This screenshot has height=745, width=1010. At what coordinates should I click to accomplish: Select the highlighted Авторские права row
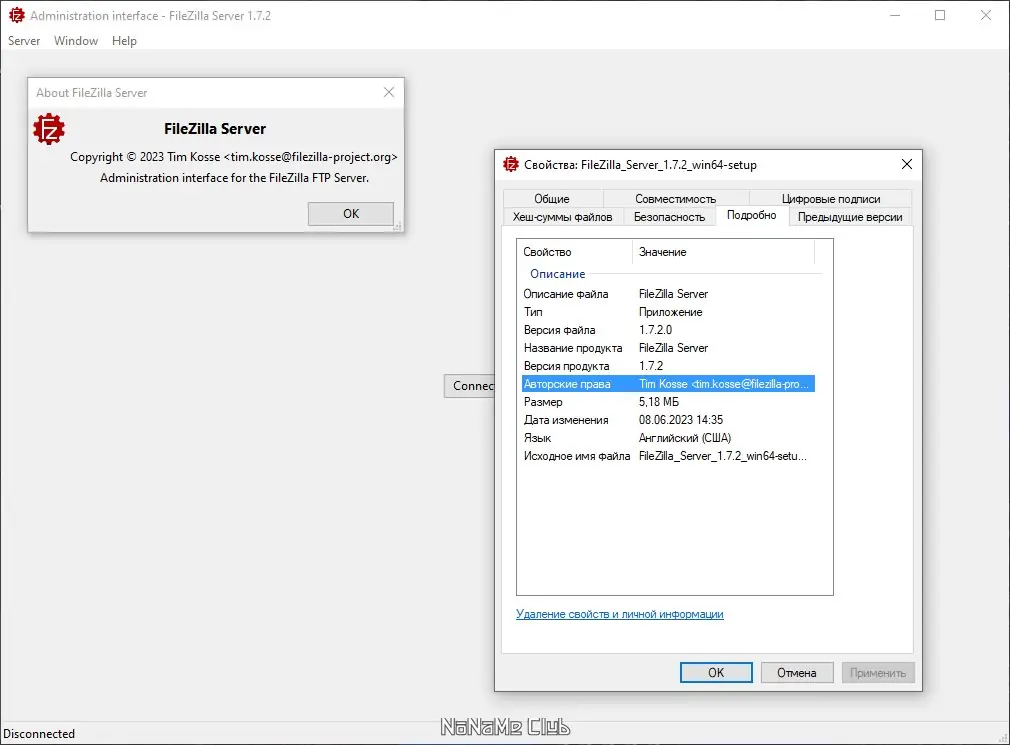pos(669,384)
